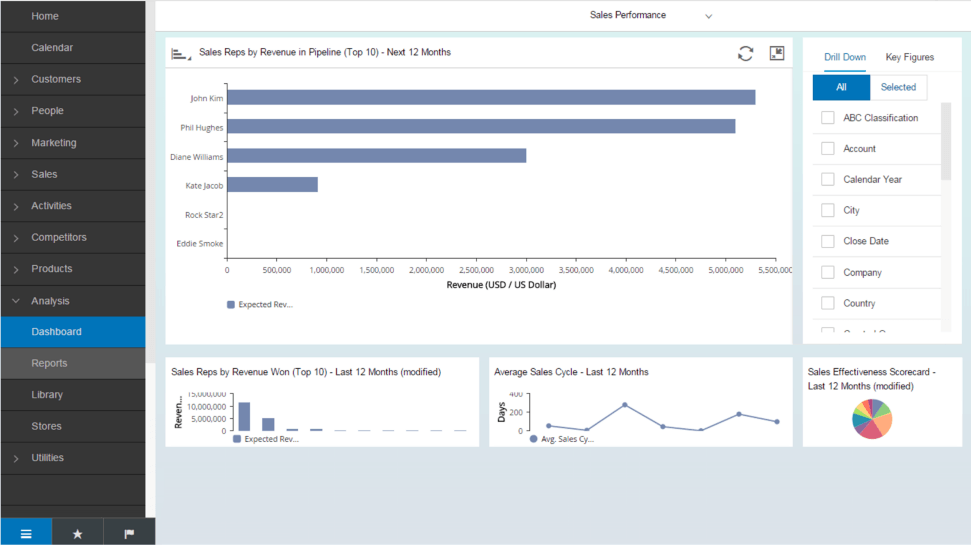The height and width of the screenshot is (545, 971).
Task: Open the hamburger menu at bottom
Action: point(26,534)
